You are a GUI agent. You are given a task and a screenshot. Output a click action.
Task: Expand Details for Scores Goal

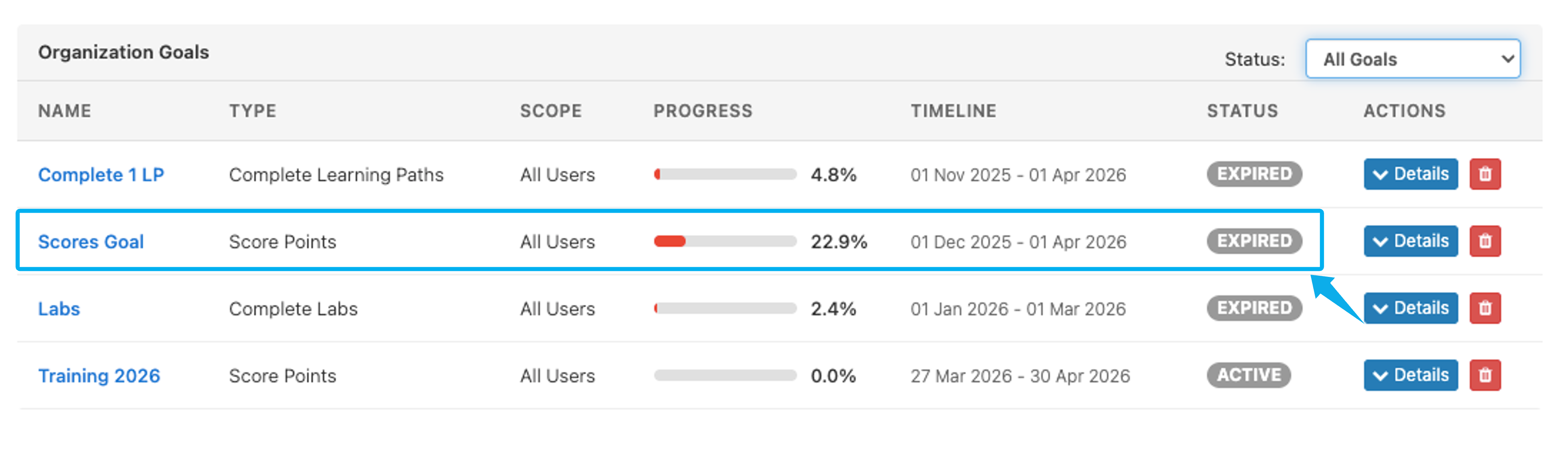(1410, 241)
